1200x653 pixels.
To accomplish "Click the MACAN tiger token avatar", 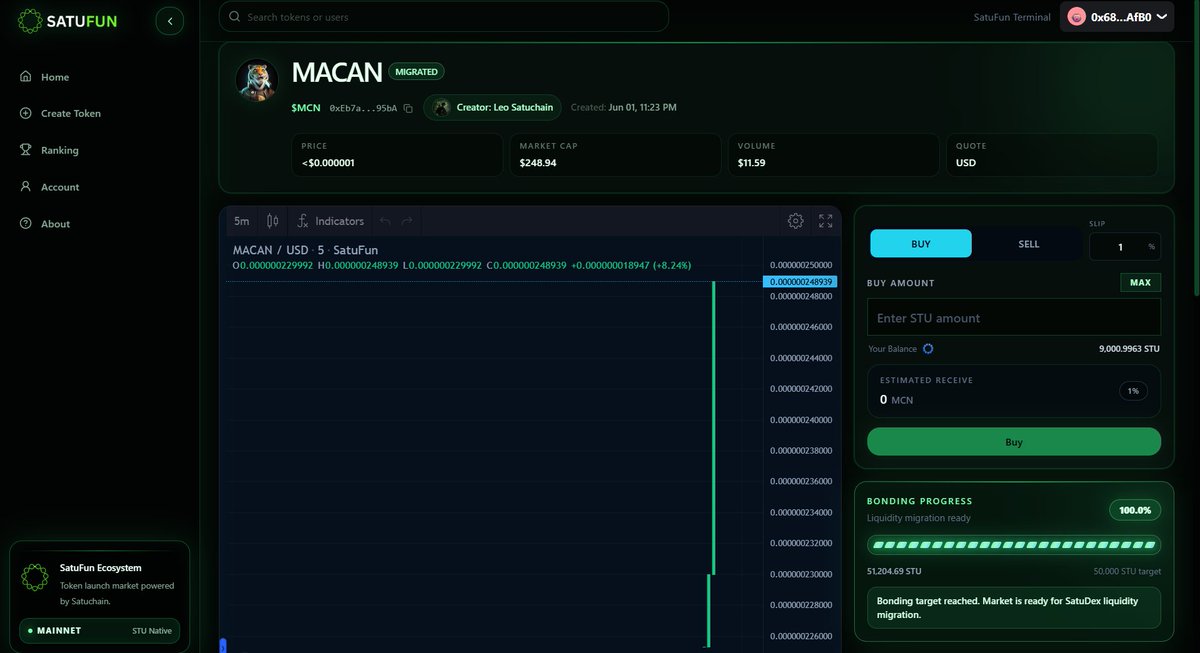I will (256, 80).
